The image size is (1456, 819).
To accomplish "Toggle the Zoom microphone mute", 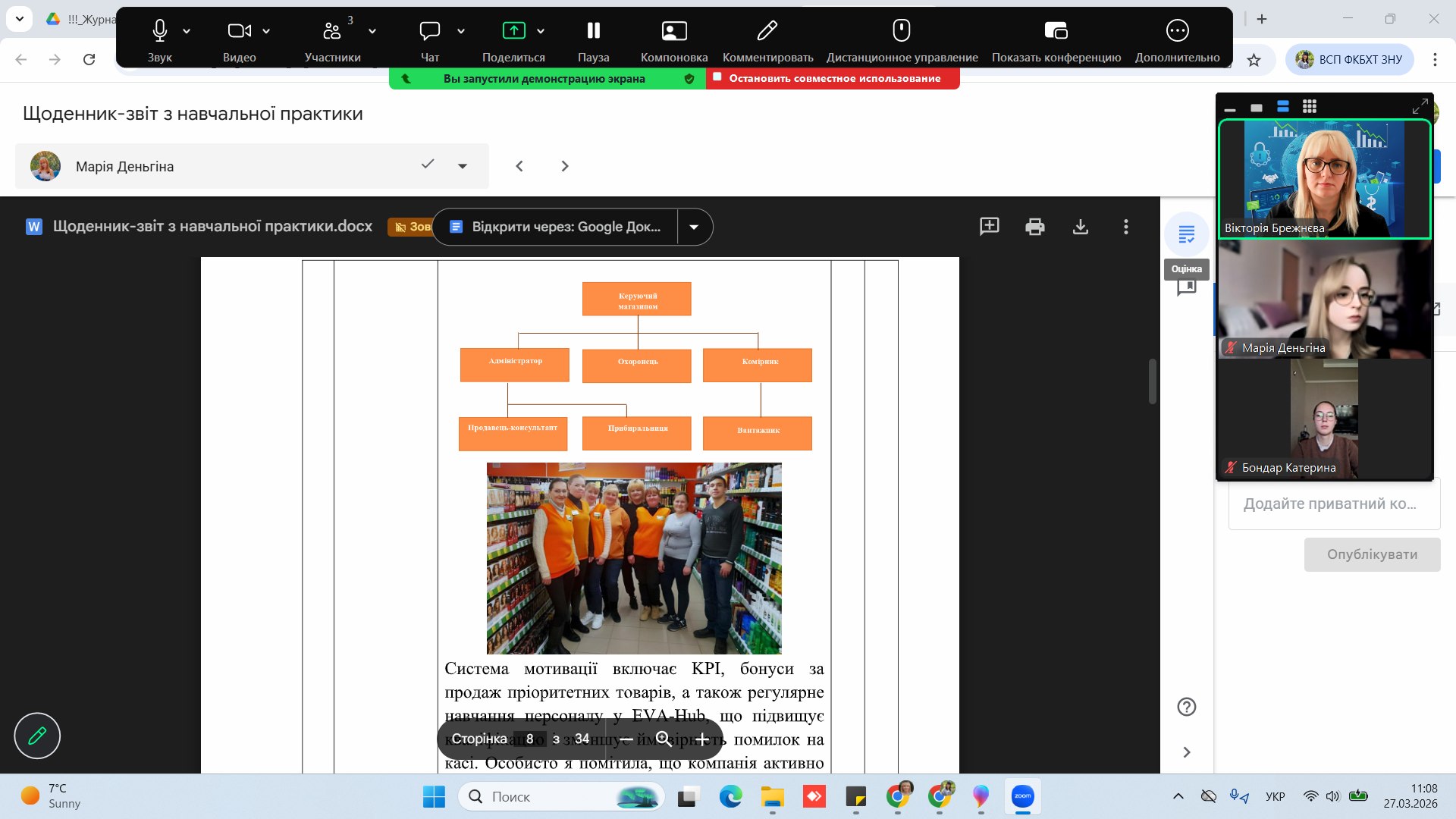I will point(159,31).
